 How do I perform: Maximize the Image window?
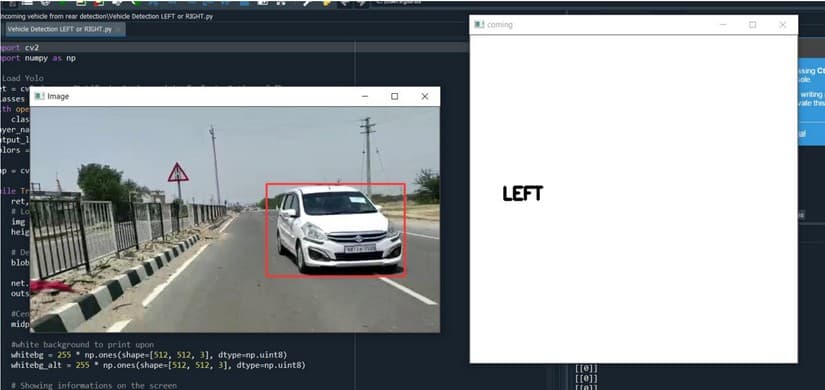coord(395,96)
